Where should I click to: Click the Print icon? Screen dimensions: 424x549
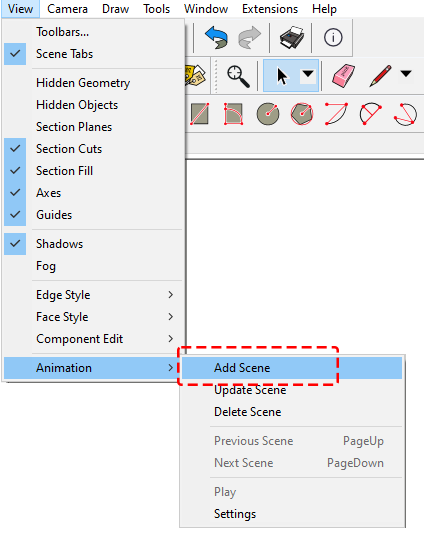[x=291, y=37]
